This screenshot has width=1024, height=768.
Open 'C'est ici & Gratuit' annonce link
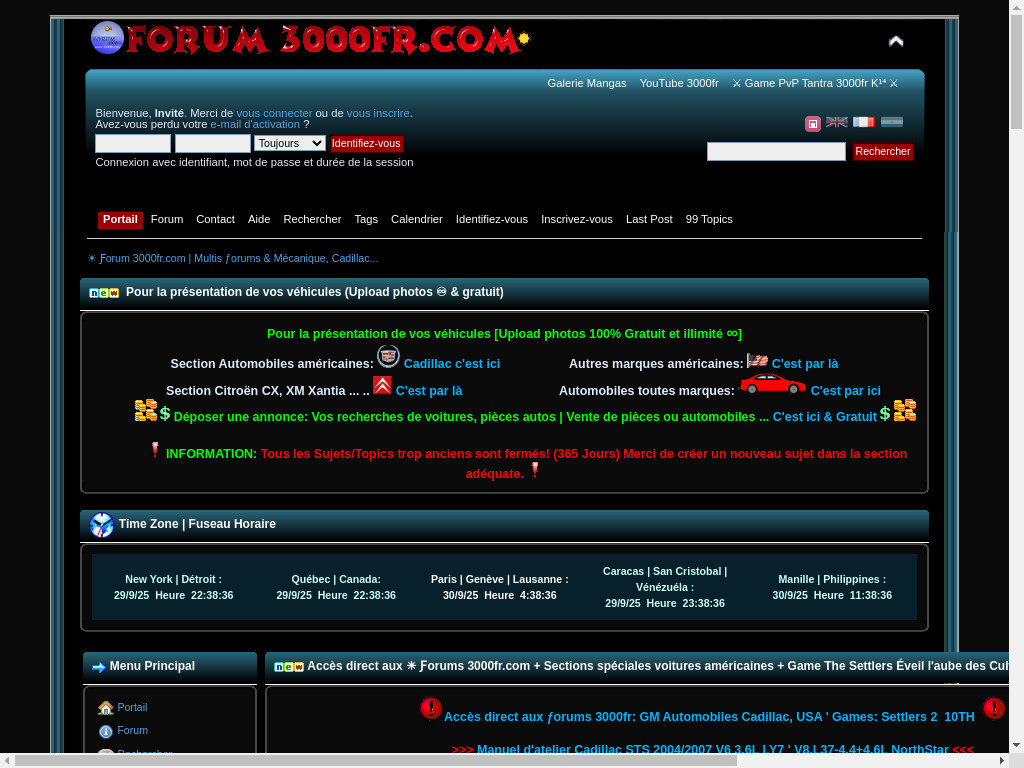click(824, 417)
